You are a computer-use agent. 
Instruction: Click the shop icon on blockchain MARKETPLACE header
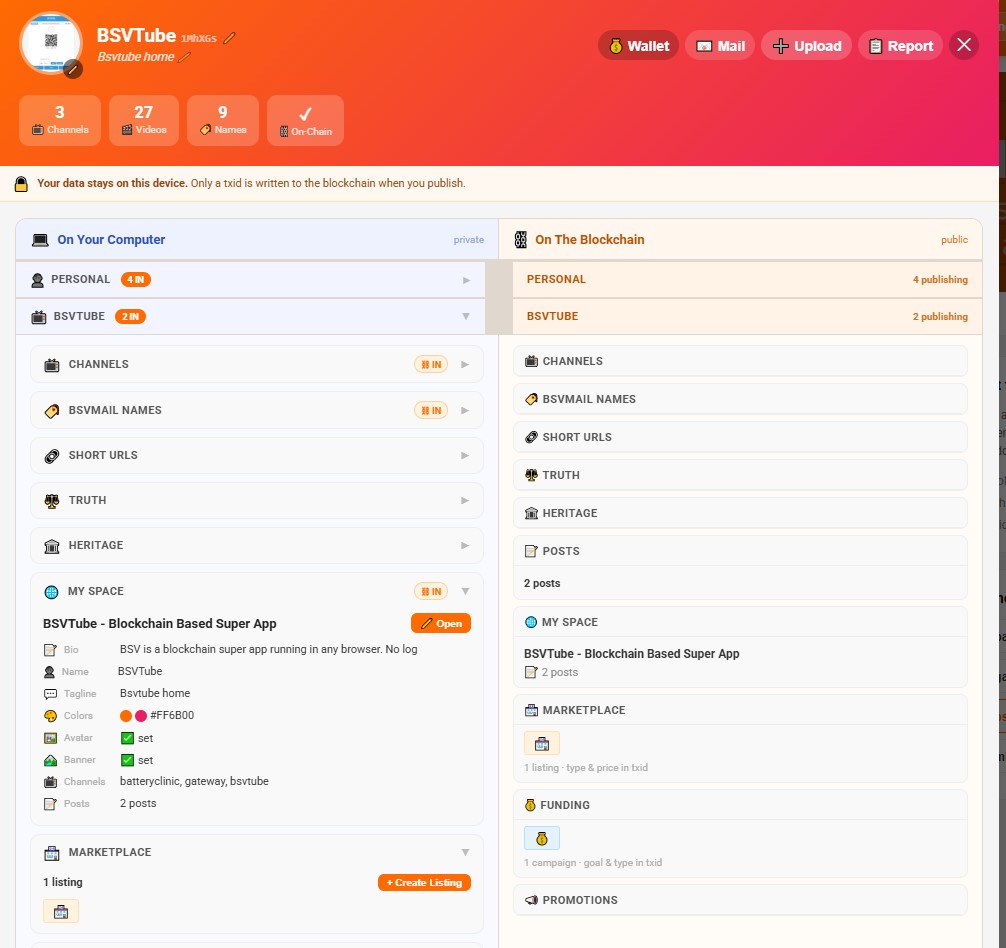(x=531, y=710)
